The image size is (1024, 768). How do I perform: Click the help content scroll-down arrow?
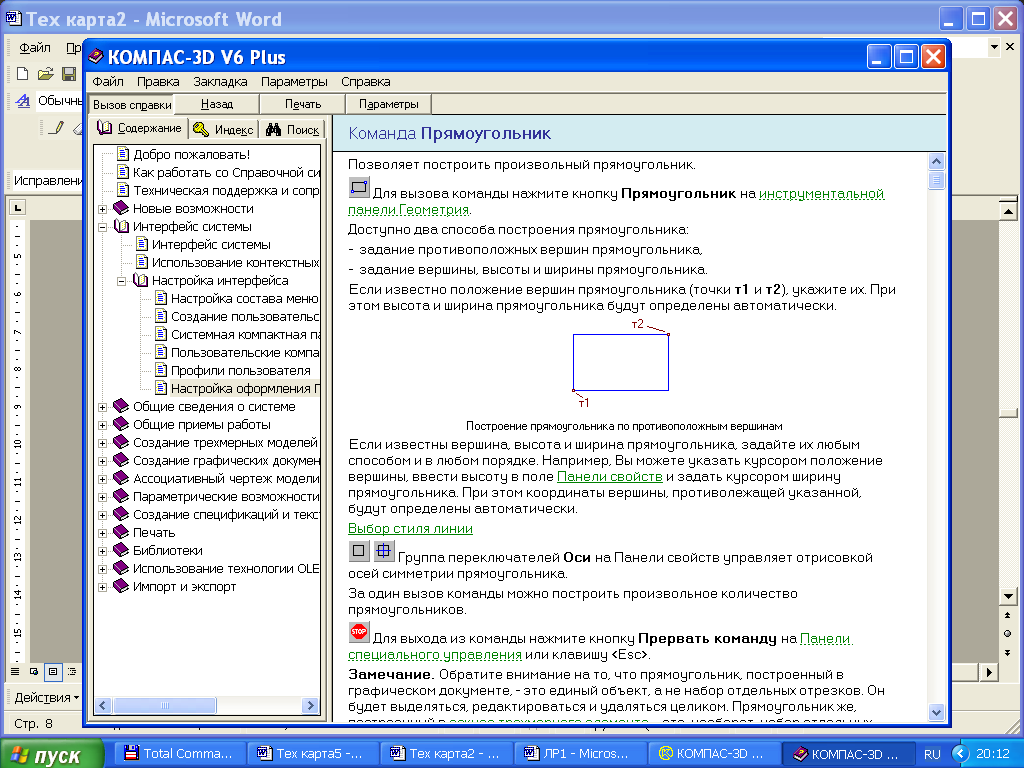click(x=936, y=712)
